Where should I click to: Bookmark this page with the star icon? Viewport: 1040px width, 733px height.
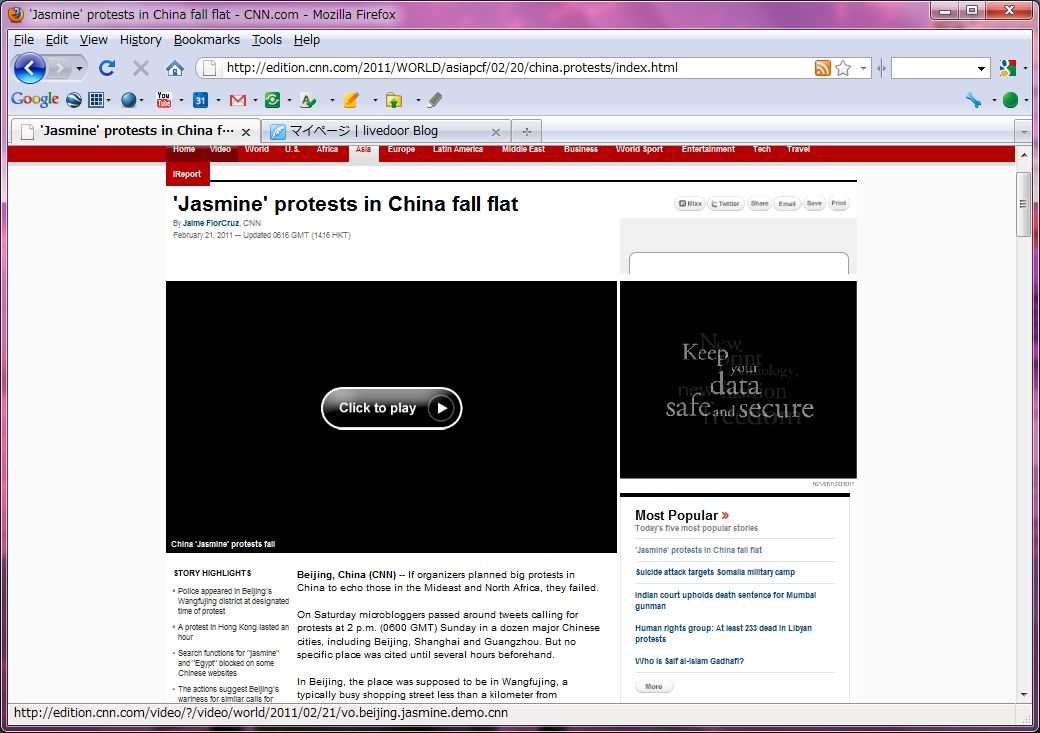point(843,68)
